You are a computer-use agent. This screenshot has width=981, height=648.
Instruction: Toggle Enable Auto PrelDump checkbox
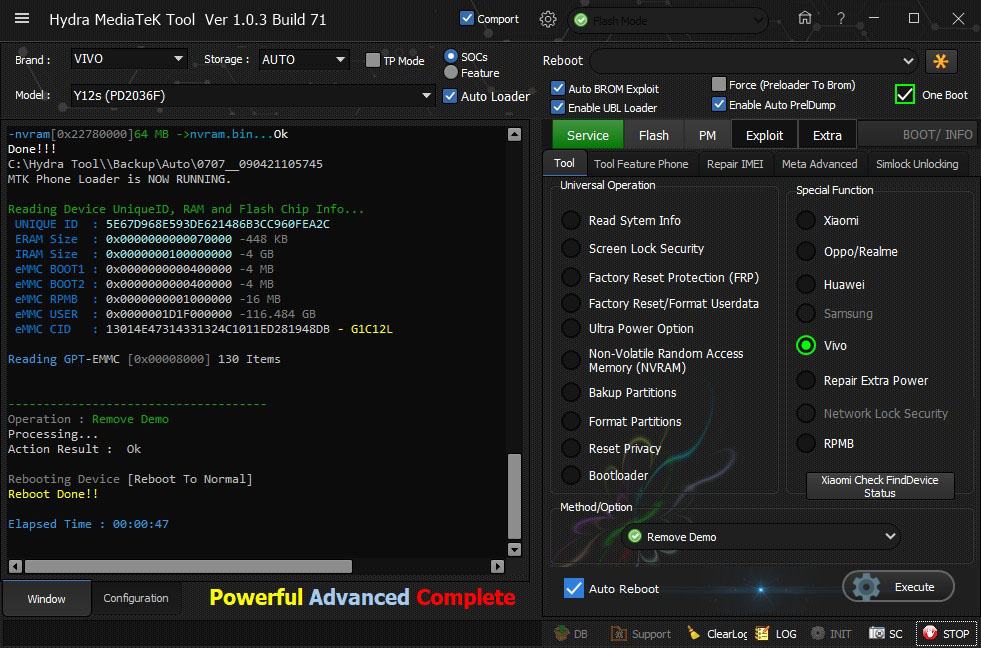coord(719,104)
